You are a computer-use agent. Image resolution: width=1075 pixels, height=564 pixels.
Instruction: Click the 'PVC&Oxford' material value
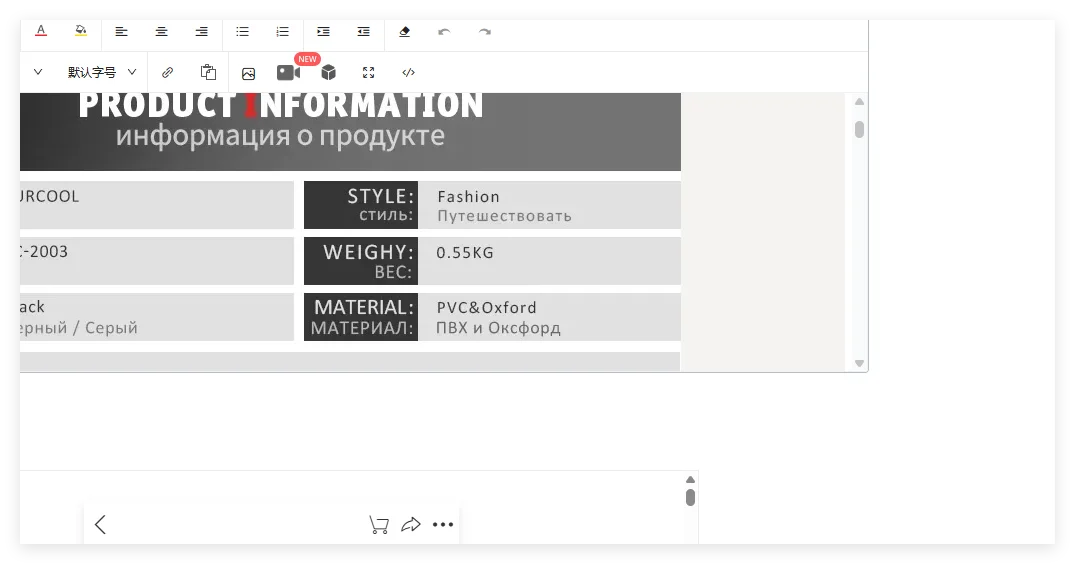point(486,308)
